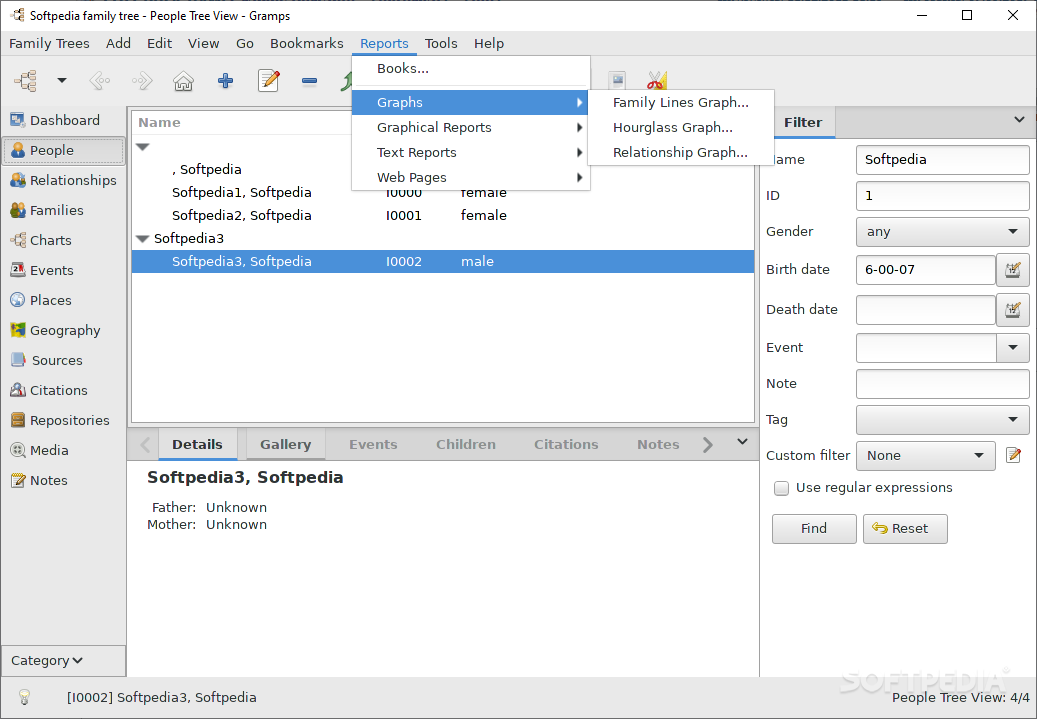
Task: Select Hourglass Graph... from the Graphs submenu
Action: pos(681,128)
